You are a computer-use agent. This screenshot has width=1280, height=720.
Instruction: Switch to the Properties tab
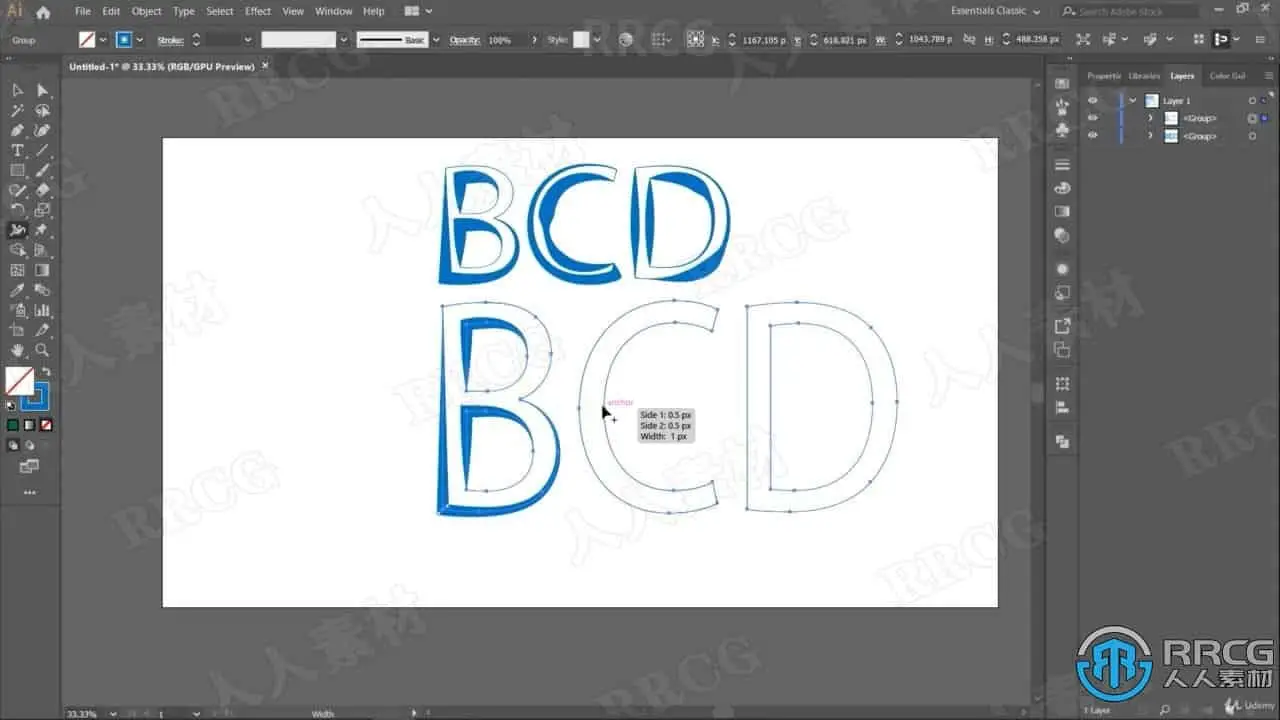click(1104, 76)
